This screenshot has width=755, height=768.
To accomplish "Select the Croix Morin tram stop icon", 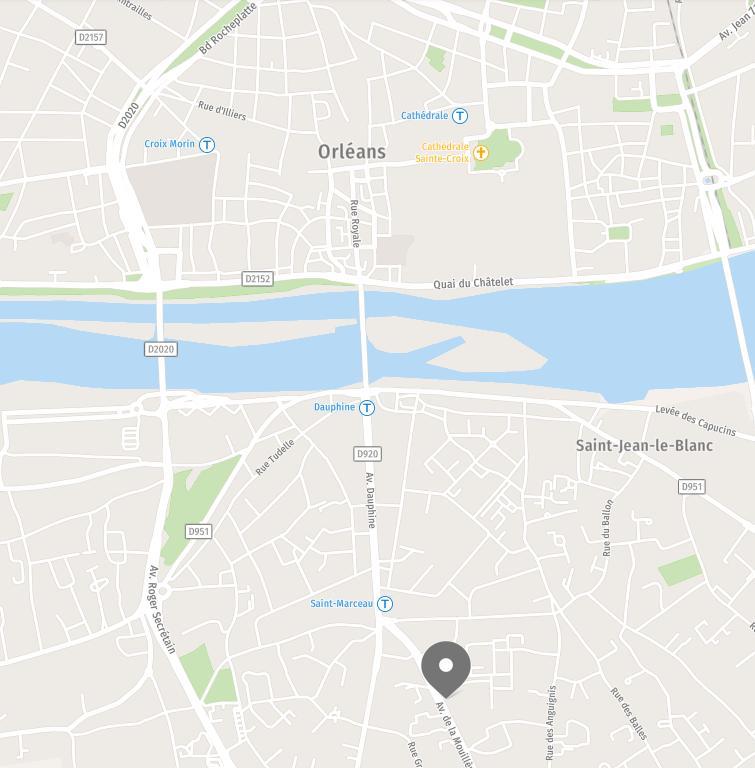I will click(207, 145).
